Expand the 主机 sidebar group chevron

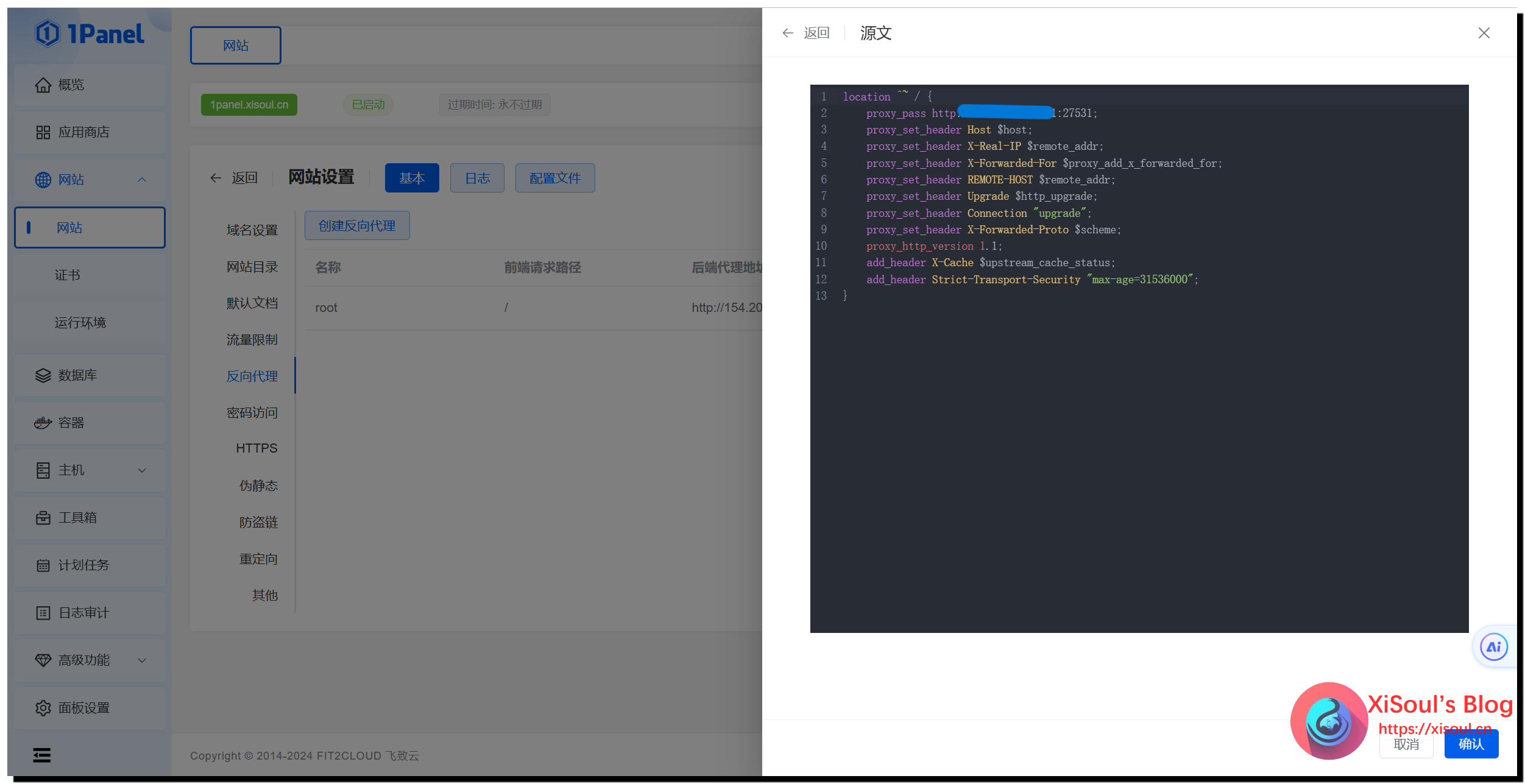(x=142, y=470)
